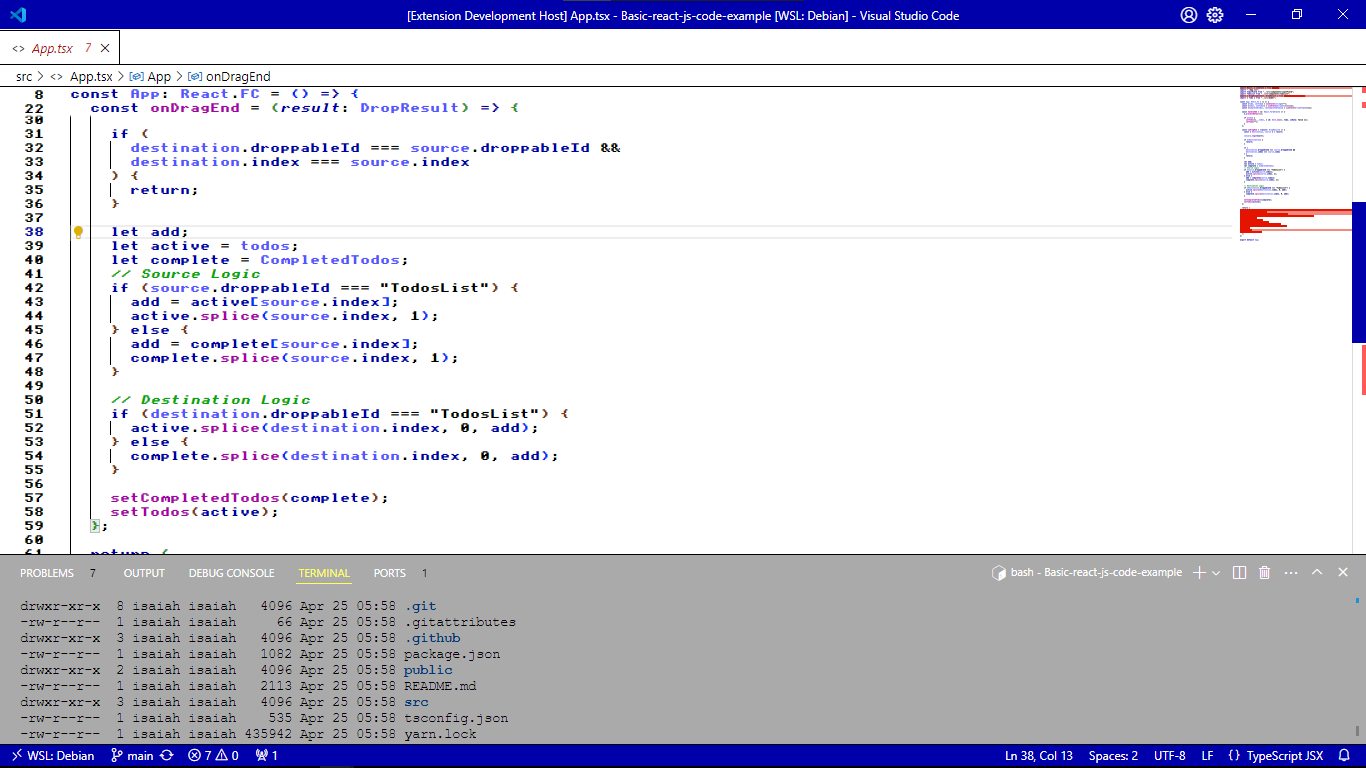This screenshot has width=1366, height=768.
Task: Click 'README.md' in terminal output
Action: click(x=440, y=686)
